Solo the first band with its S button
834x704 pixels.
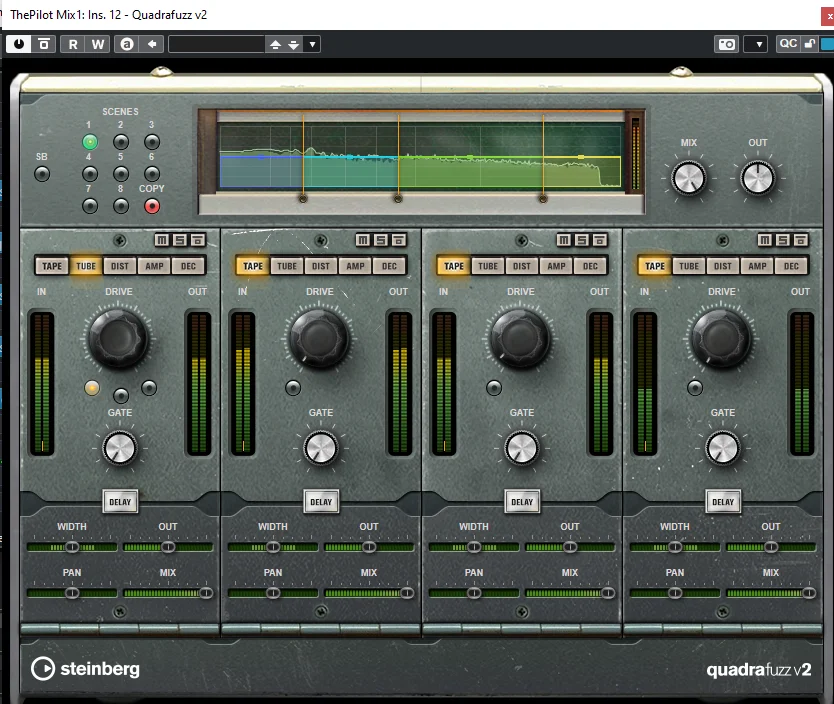click(180, 240)
